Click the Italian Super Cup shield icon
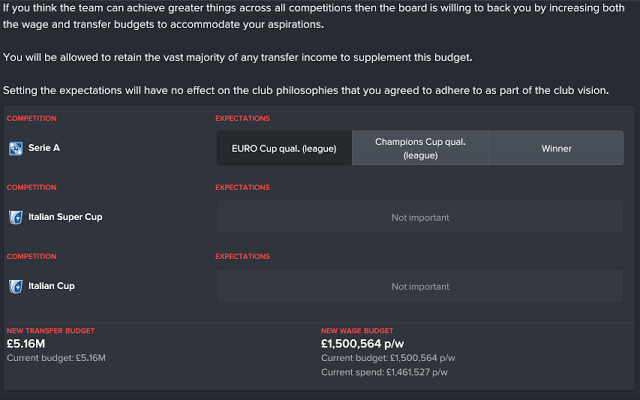The image size is (640, 400). point(16,217)
